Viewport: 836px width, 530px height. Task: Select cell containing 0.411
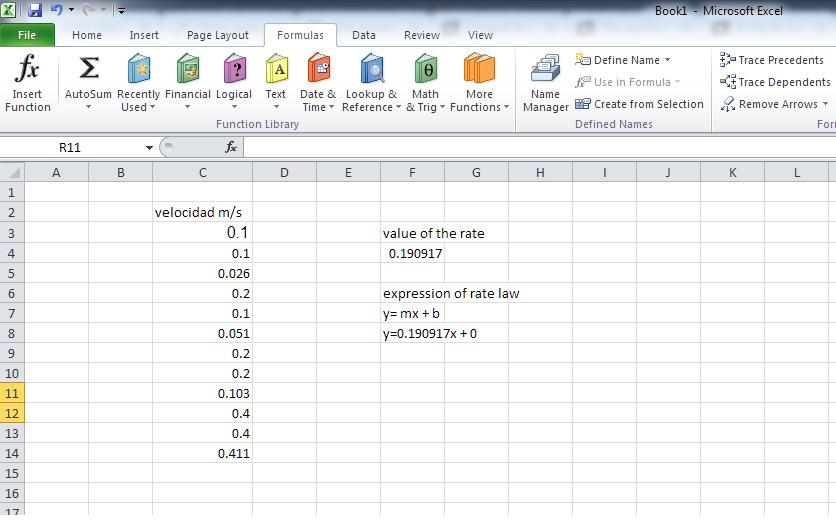(x=202, y=453)
